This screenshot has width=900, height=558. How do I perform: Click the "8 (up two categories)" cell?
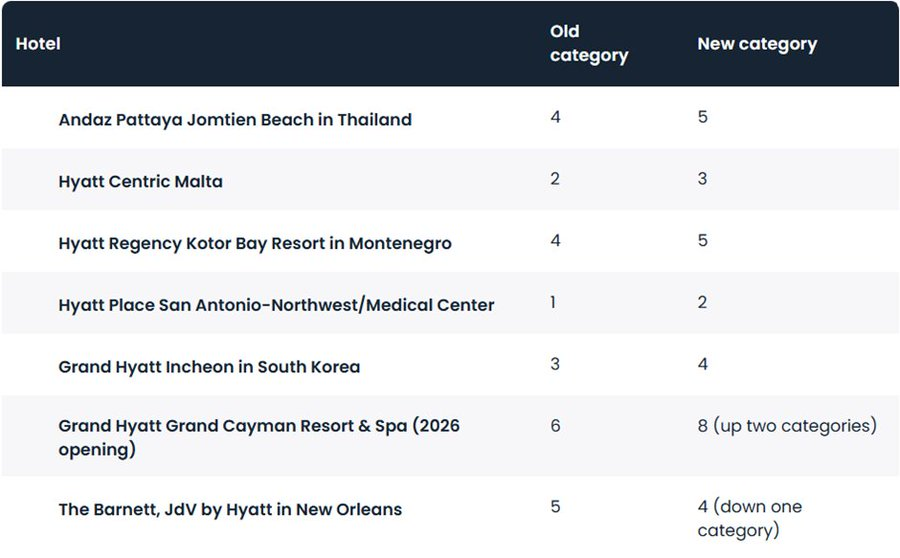tap(786, 426)
